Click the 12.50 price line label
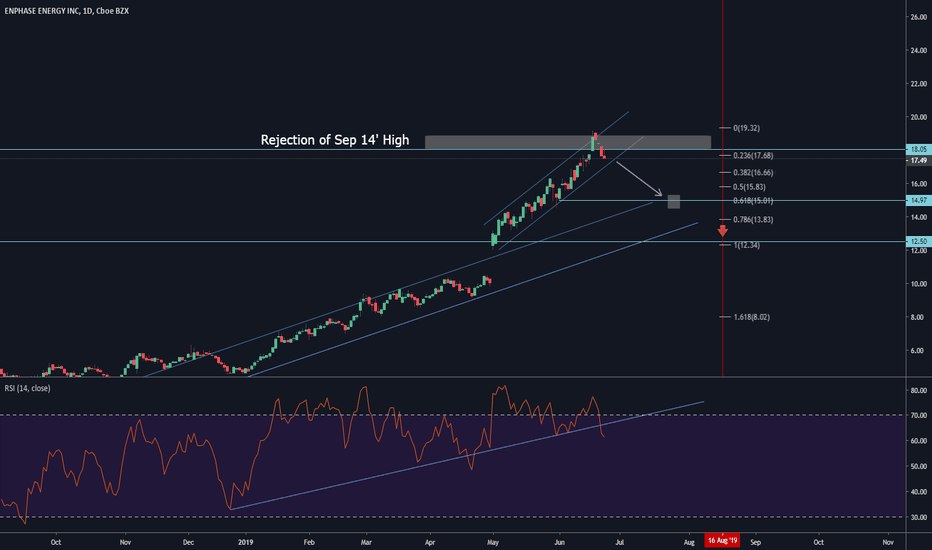This screenshot has width=932, height=550. [918, 241]
